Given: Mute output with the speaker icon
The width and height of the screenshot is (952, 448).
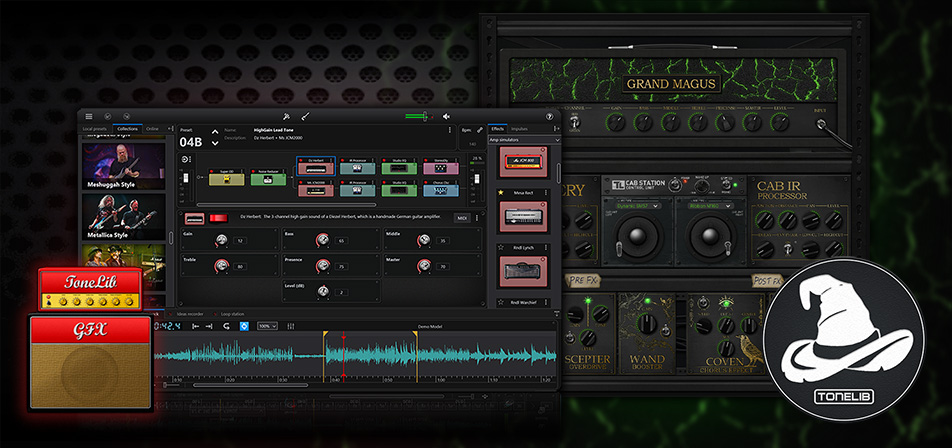Looking at the screenshot, I should (446, 117).
